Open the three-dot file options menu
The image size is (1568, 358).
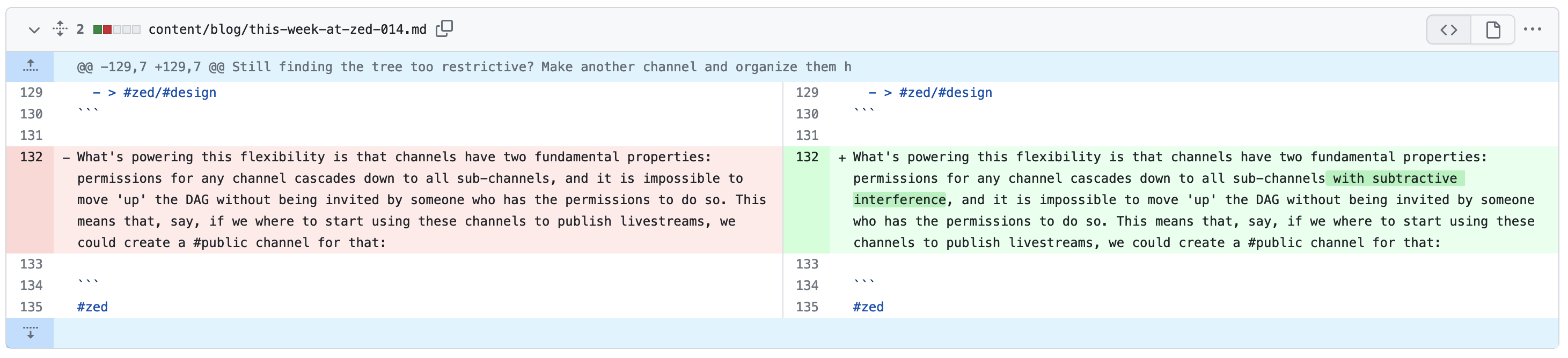click(1532, 29)
